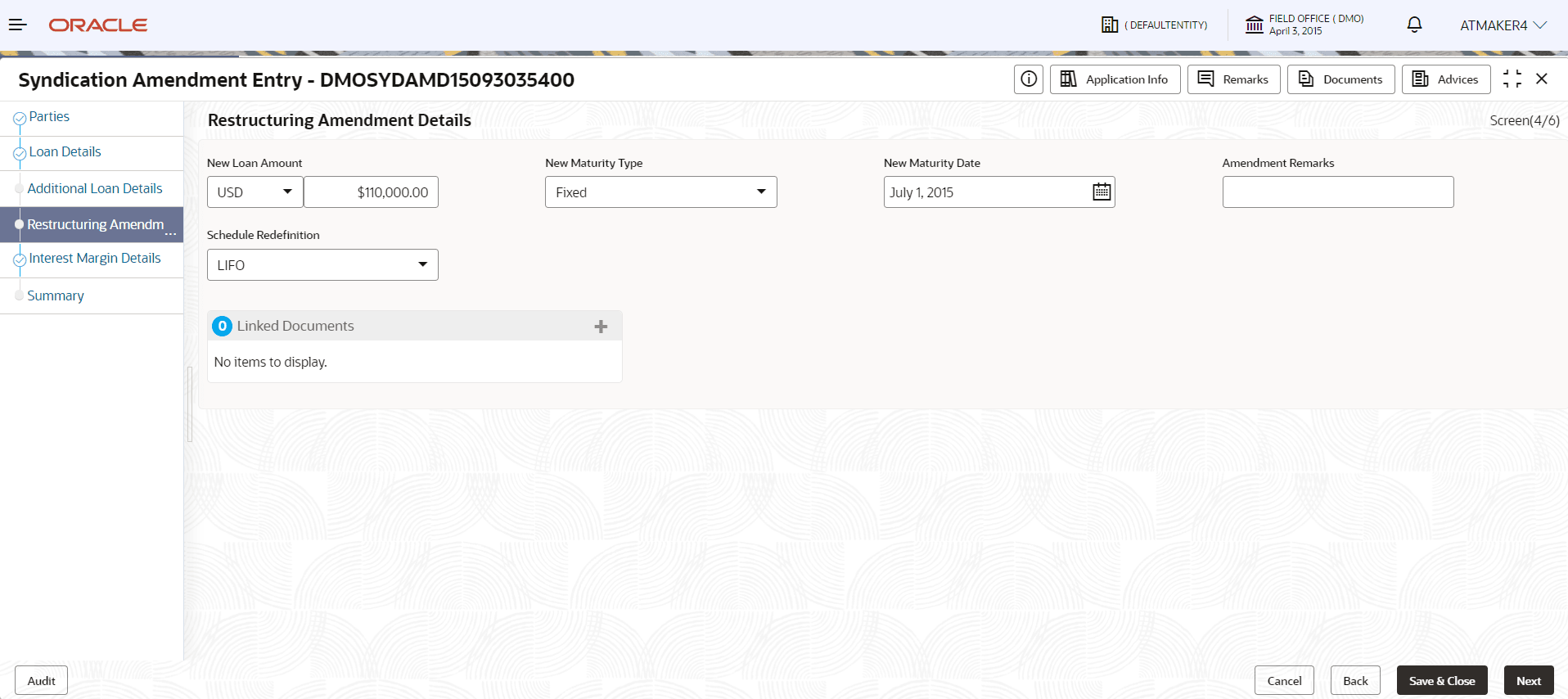
Task: Click the information icon button
Action: click(1029, 79)
